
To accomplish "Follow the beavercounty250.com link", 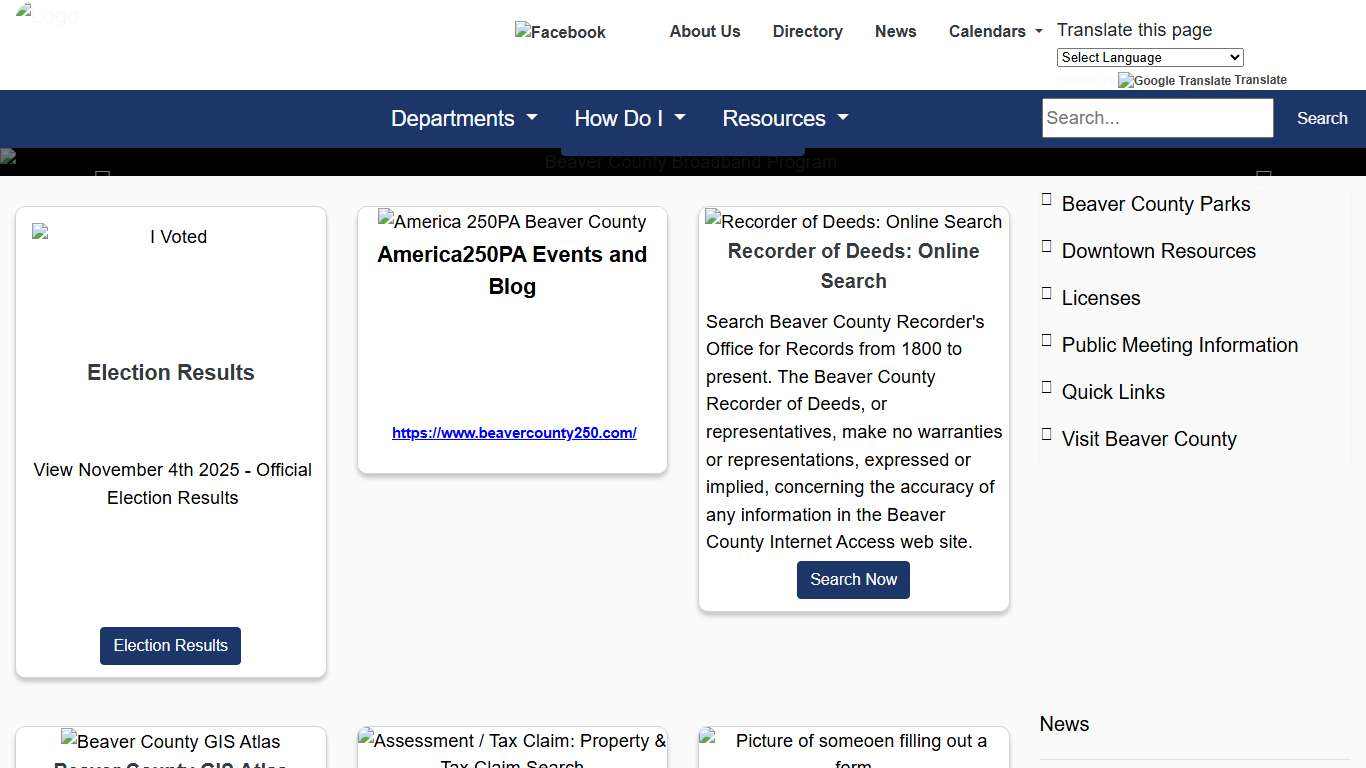I will (514, 433).
